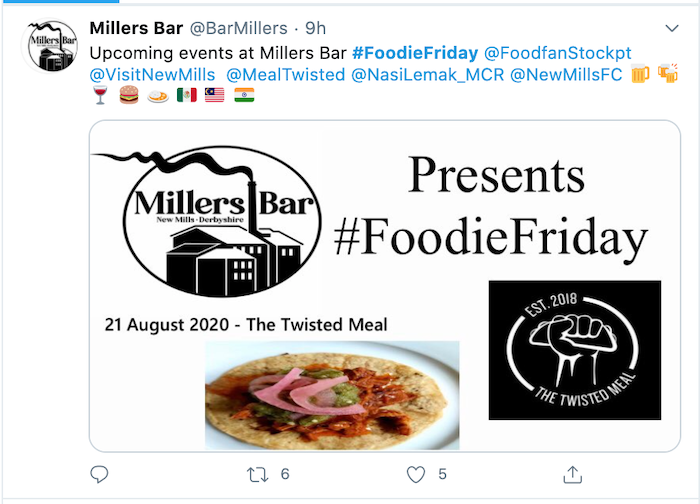Retweet the Millers Bar tweet
The height and width of the screenshot is (504, 700).
tap(255, 474)
